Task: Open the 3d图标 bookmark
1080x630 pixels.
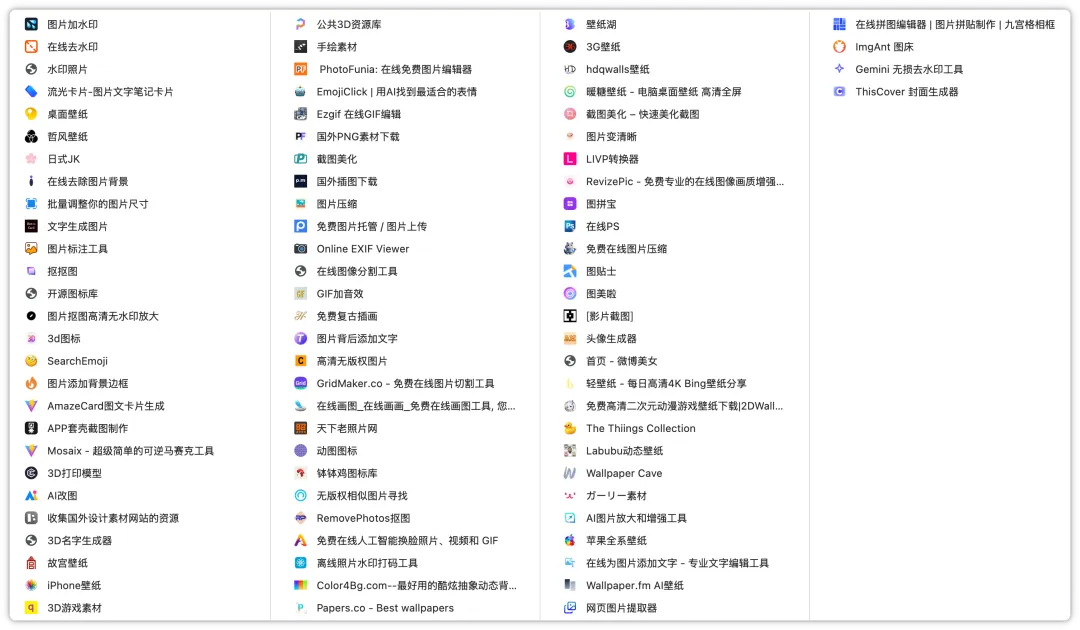Action: [x=64, y=339]
